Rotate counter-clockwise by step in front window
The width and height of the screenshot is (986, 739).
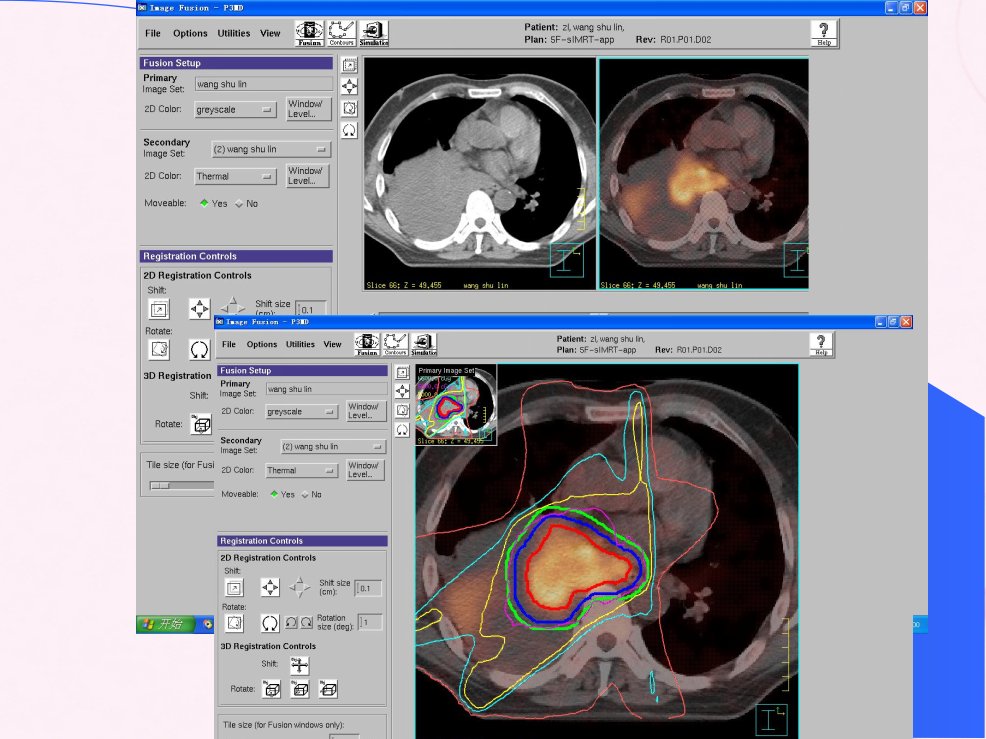291,623
